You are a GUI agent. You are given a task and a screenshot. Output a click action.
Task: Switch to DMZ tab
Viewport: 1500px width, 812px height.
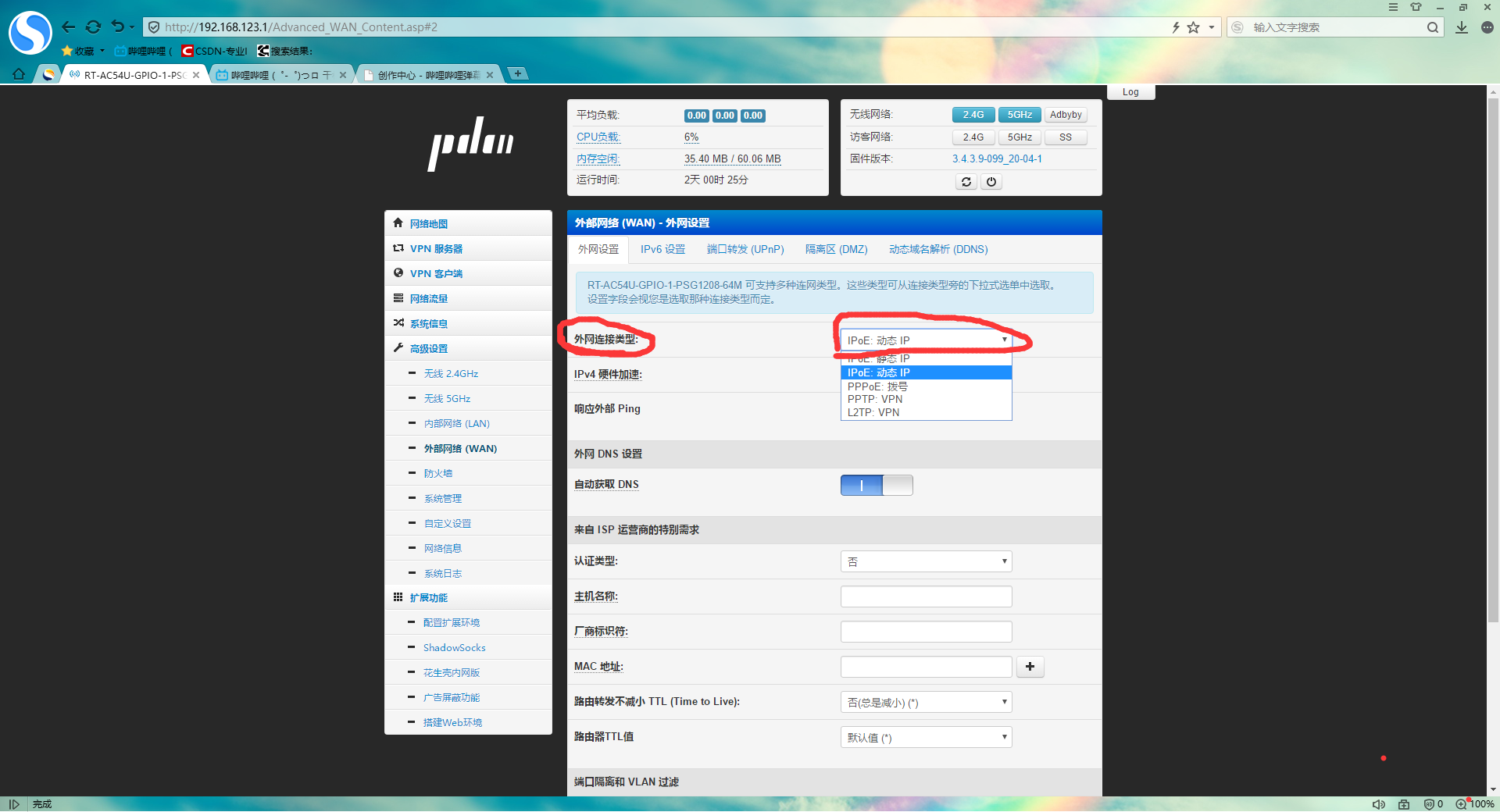837,249
